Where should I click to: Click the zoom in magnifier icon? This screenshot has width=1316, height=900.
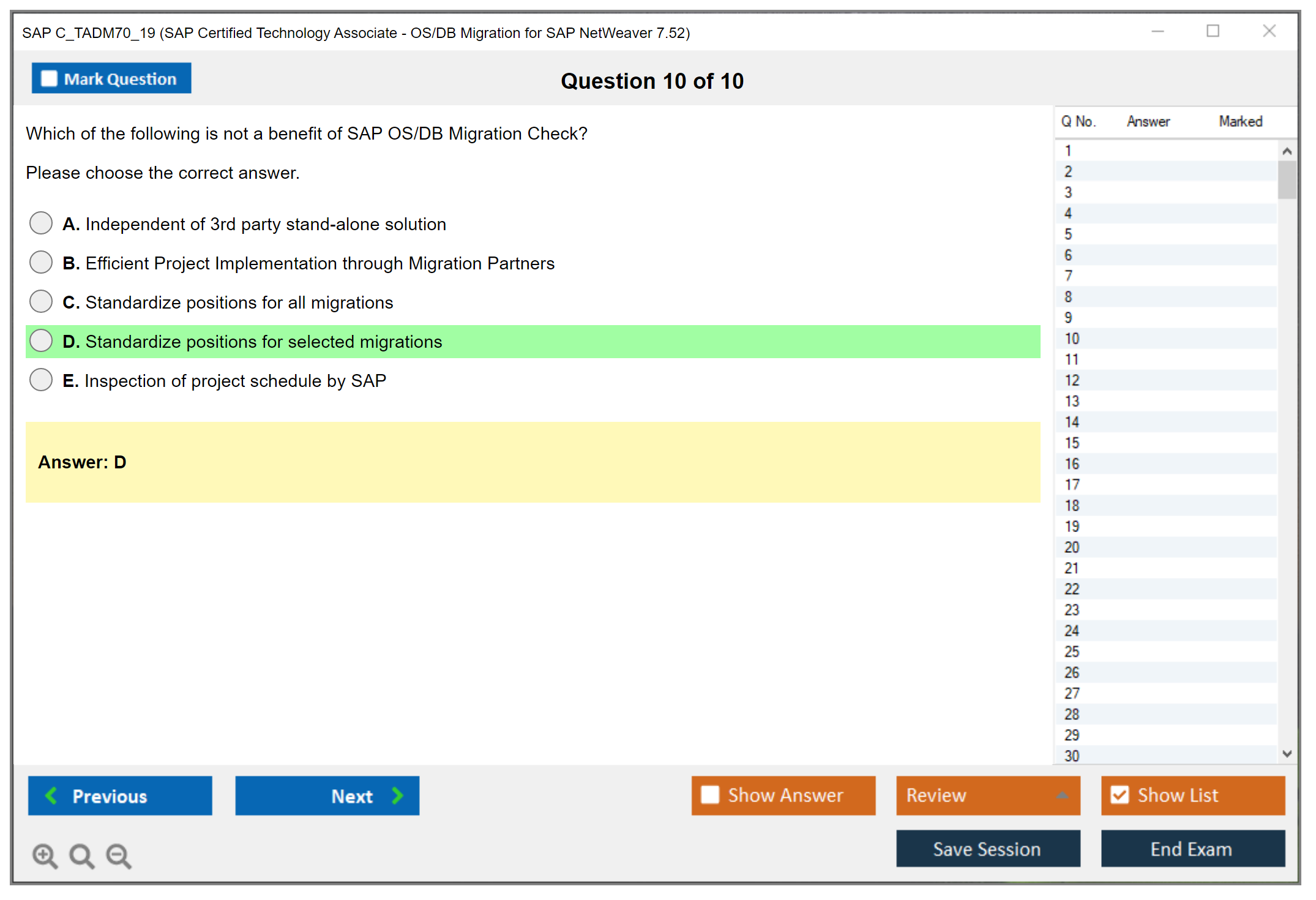point(45,855)
